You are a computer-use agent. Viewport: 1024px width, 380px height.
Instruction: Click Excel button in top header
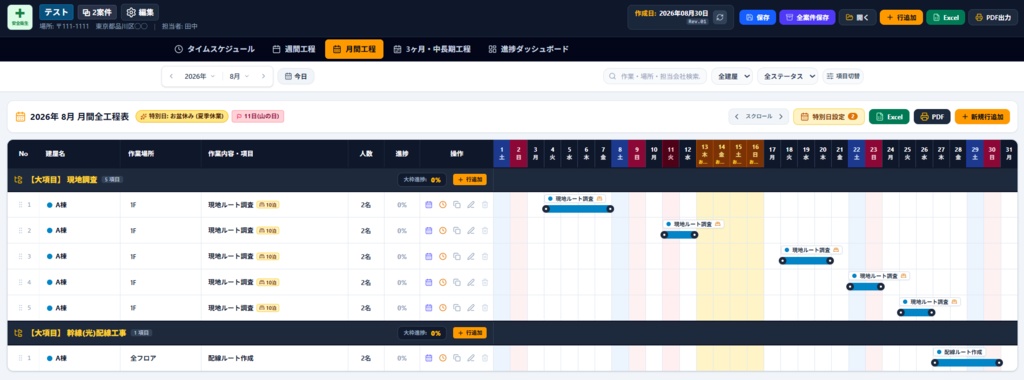(x=946, y=18)
